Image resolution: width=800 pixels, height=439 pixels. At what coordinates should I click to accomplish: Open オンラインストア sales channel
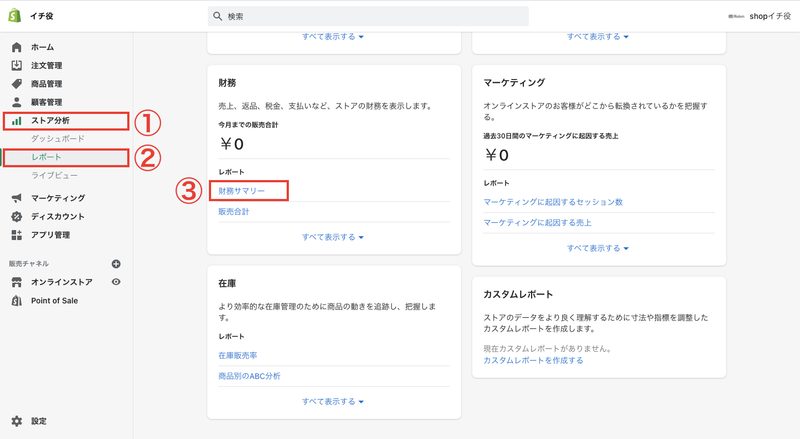point(62,282)
